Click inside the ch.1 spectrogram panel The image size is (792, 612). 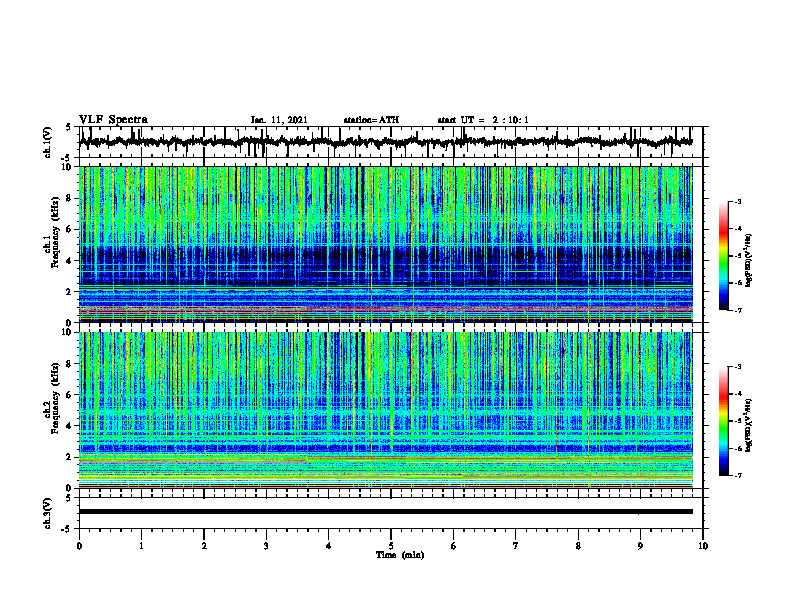coord(385,244)
